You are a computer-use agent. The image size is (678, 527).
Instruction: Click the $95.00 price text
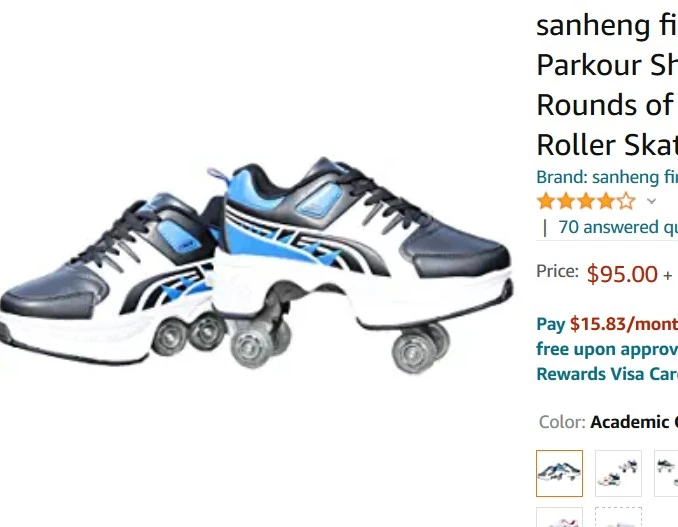click(622, 274)
